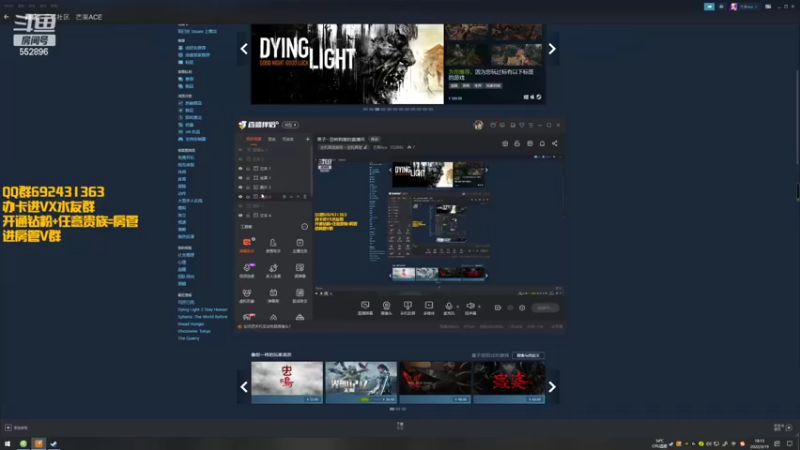This screenshot has width=800, height=450.
Task: Toggle visibility of the selected source row
Action: point(240,196)
